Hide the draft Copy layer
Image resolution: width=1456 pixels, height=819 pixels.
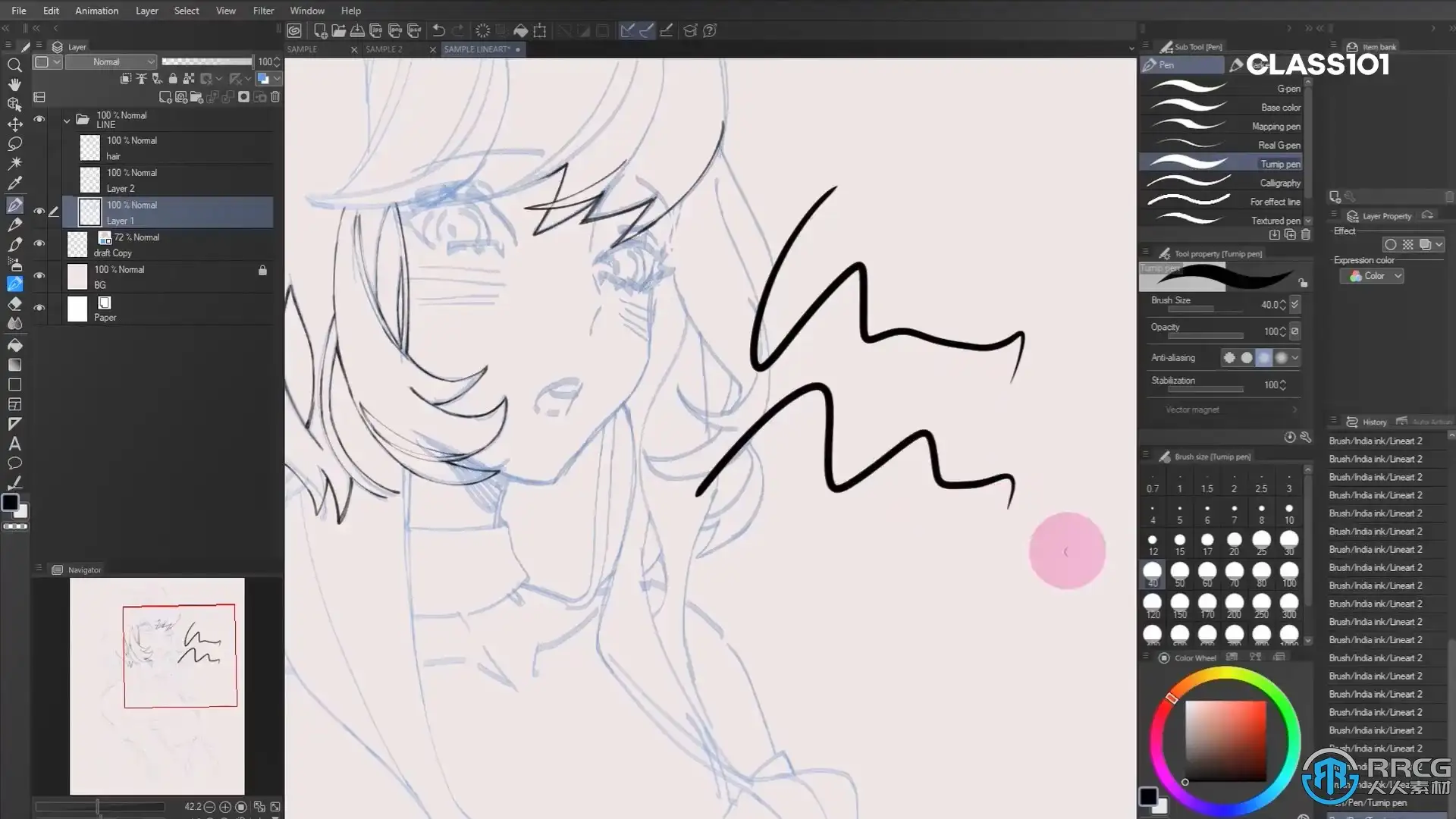(39, 243)
